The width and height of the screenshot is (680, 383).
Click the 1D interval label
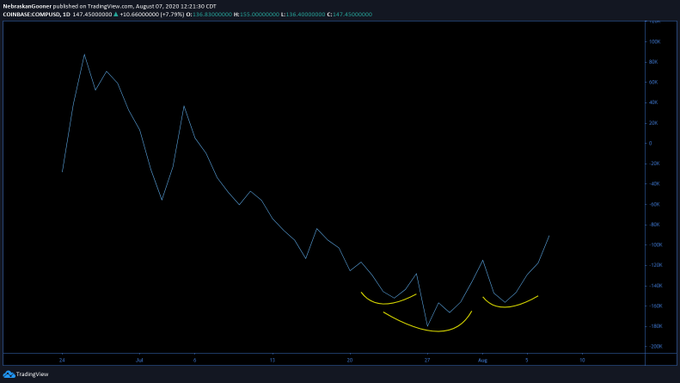coord(66,14)
